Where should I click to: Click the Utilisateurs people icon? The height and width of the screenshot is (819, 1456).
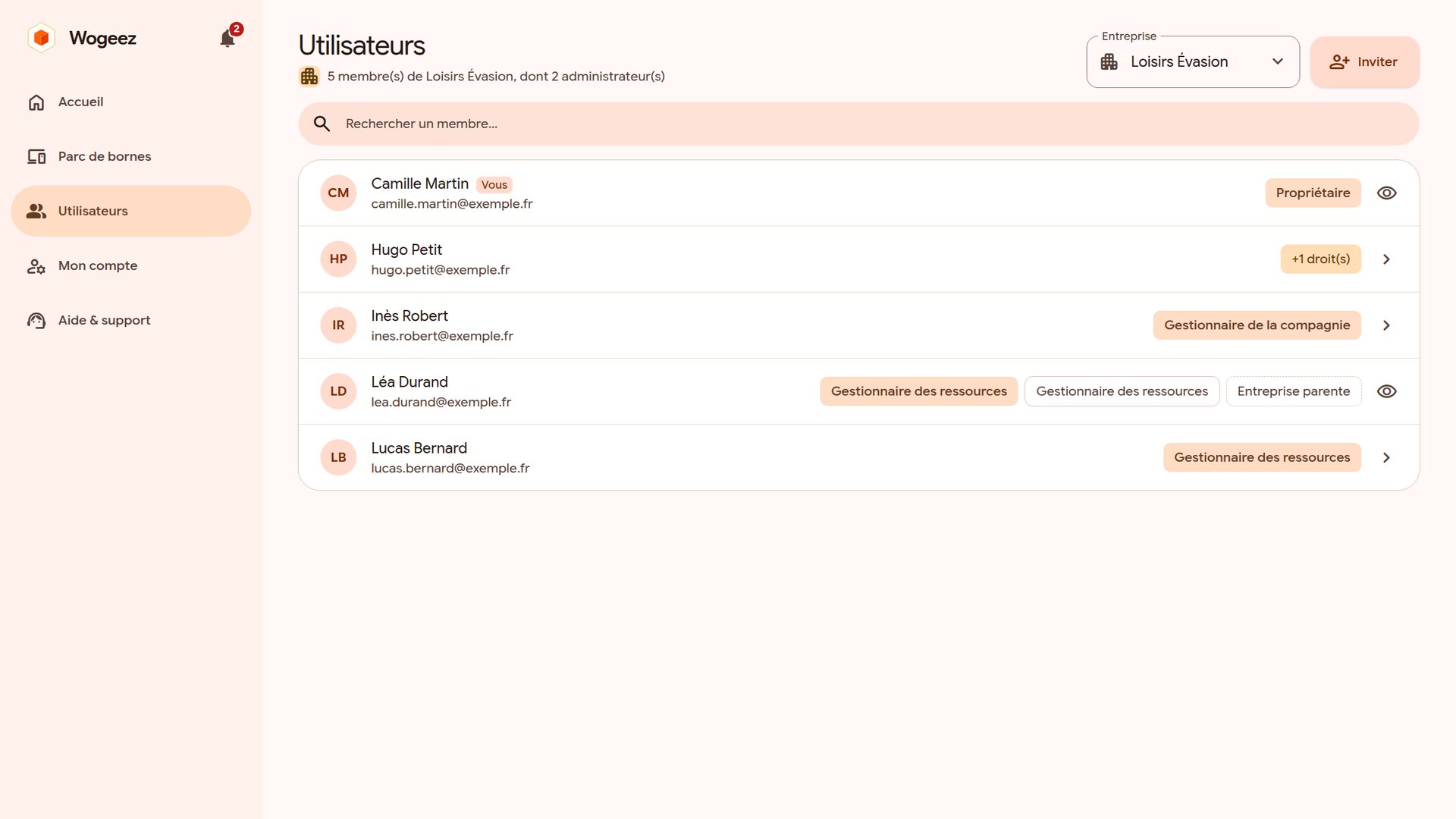pos(36,212)
